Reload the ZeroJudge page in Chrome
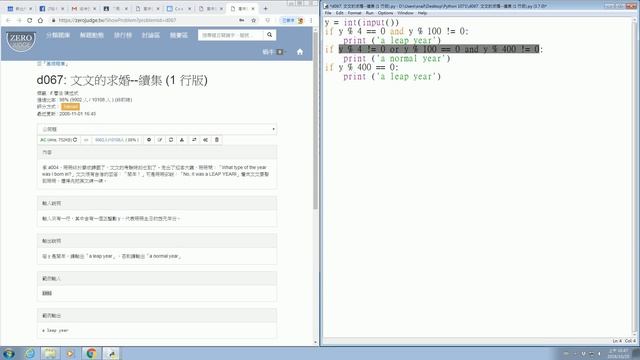Image resolution: width=640 pixels, height=360 pixels. pyautogui.click(x=29, y=20)
